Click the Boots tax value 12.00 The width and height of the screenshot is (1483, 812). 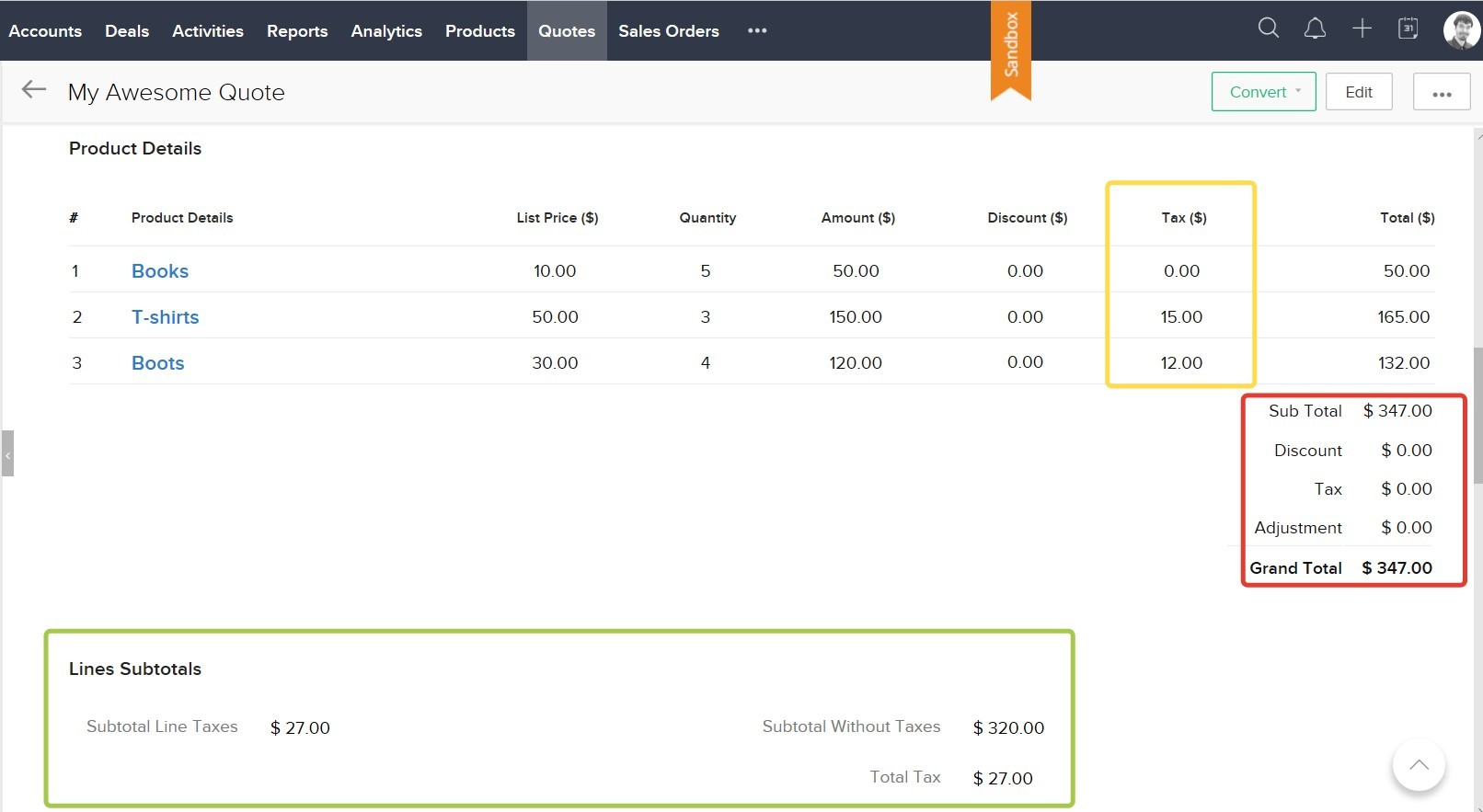click(x=1181, y=363)
